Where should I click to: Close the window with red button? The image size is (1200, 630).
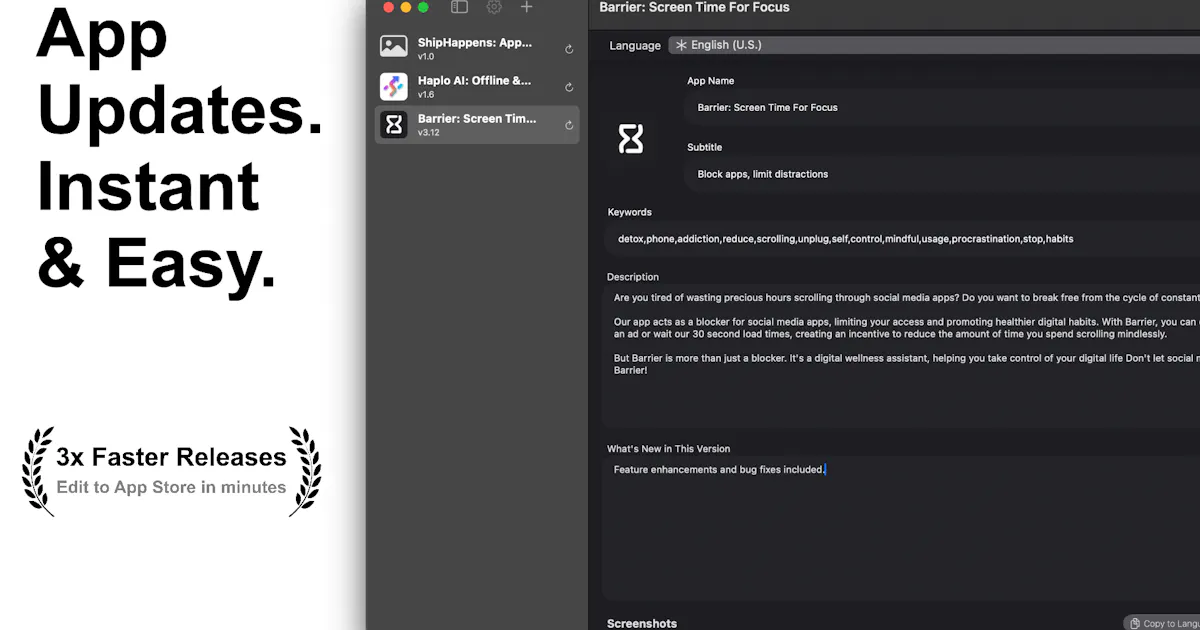[389, 7]
